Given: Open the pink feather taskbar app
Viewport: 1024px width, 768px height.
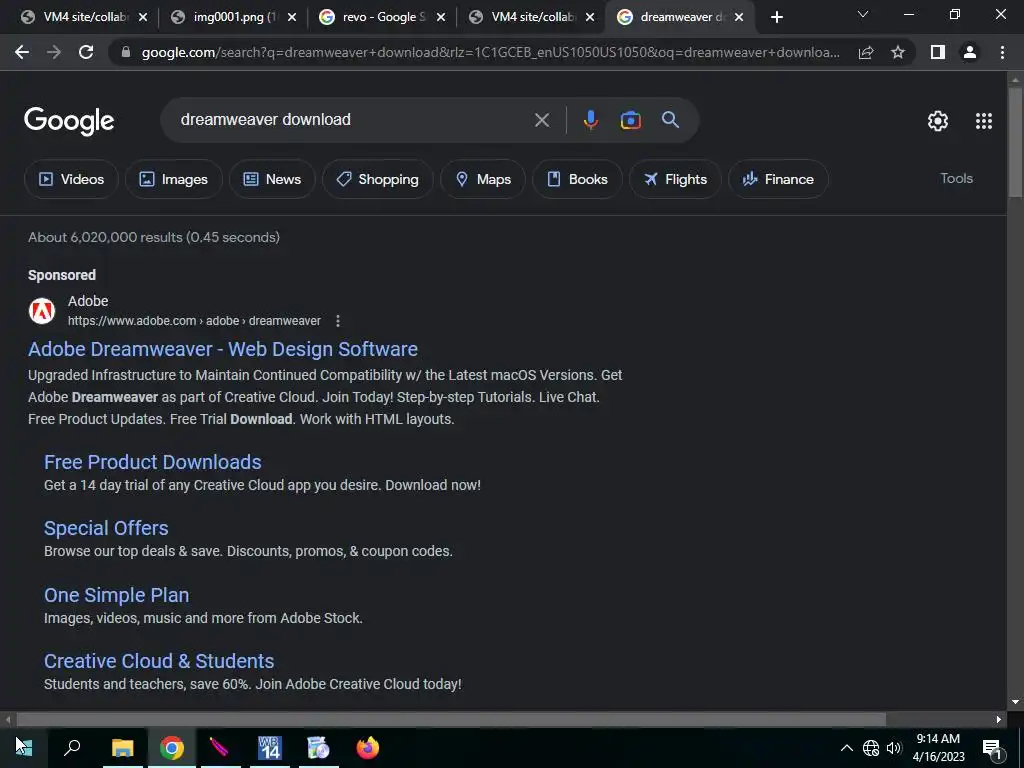Looking at the screenshot, I should (220, 748).
